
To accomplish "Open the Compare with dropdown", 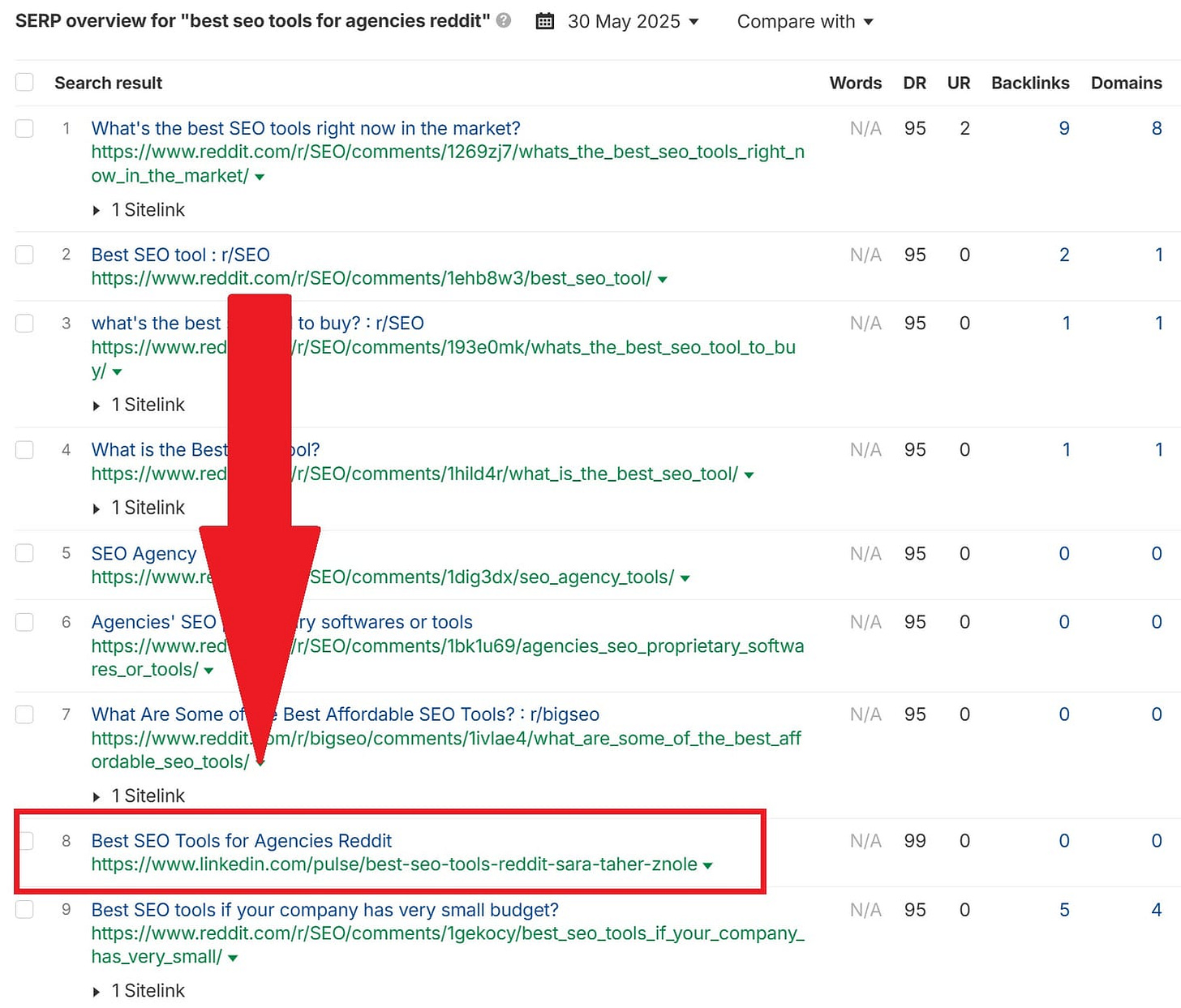I will (804, 21).
